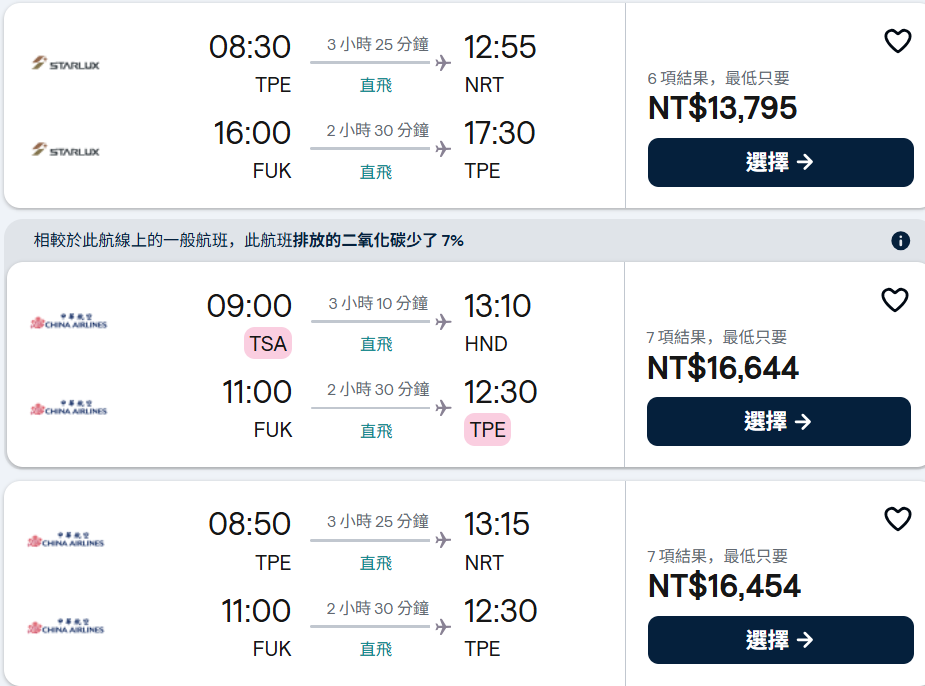Pick the NT$16,454 China Airlines itinerary

click(x=780, y=640)
